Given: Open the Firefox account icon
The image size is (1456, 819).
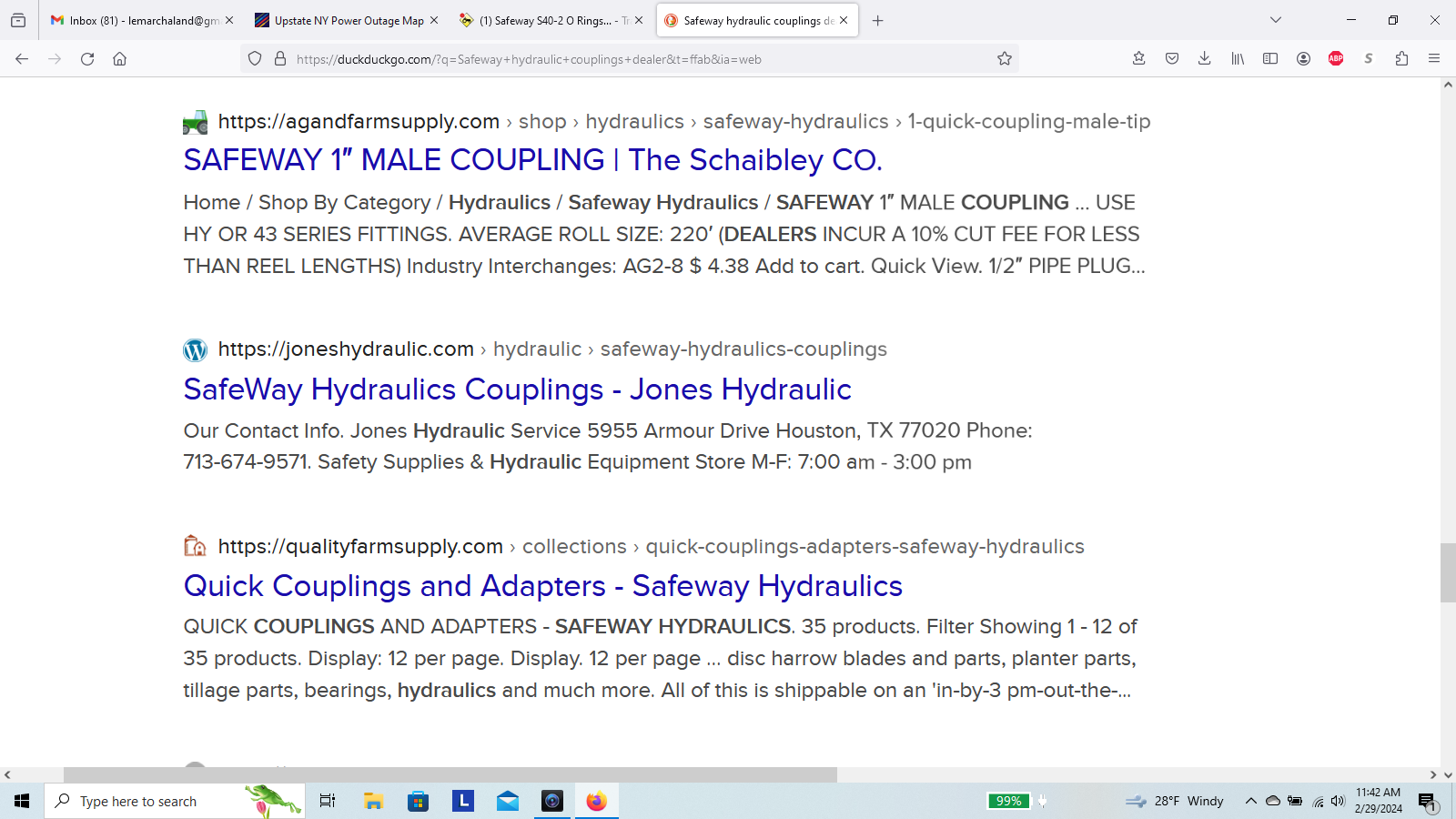Looking at the screenshot, I should [1303, 59].
